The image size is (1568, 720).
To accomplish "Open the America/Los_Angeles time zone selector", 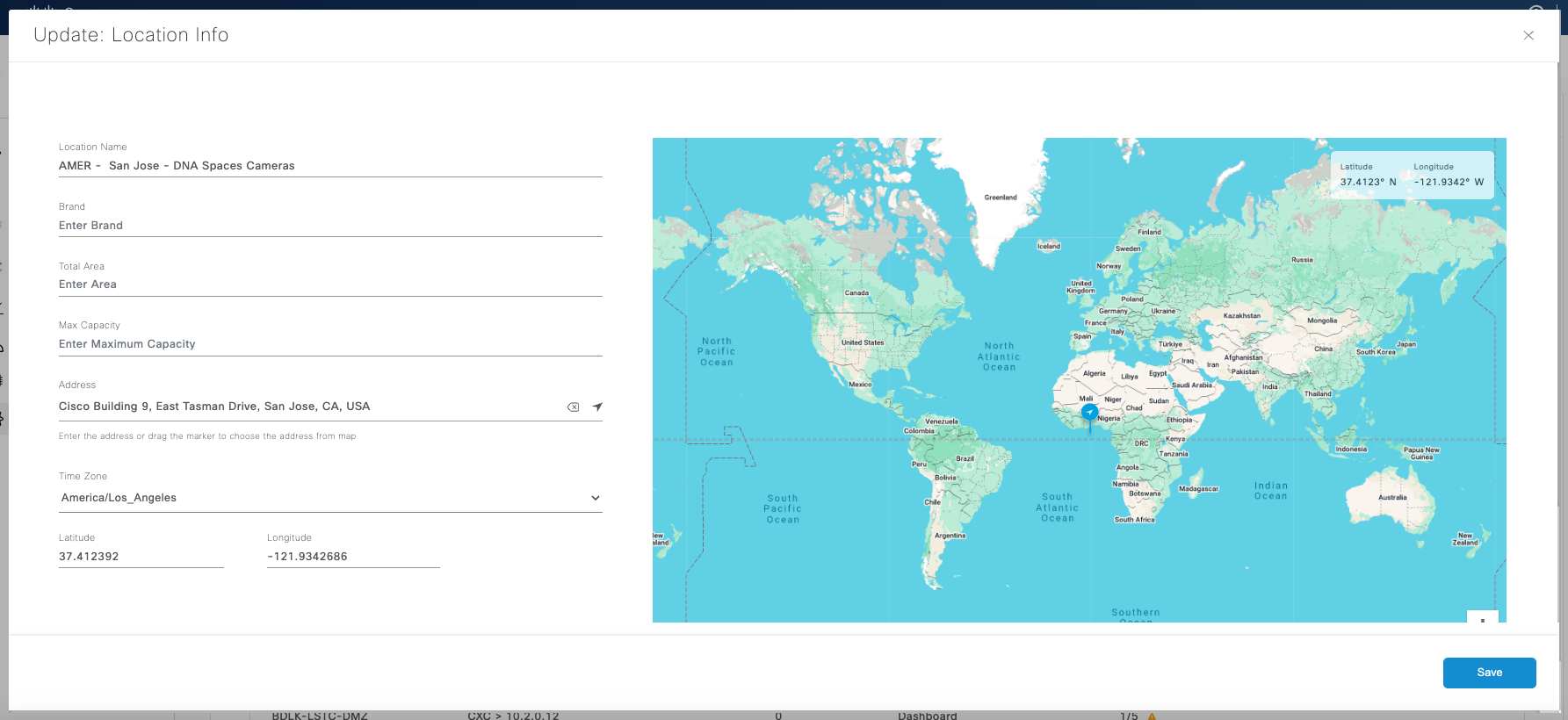I will point(316,498).
